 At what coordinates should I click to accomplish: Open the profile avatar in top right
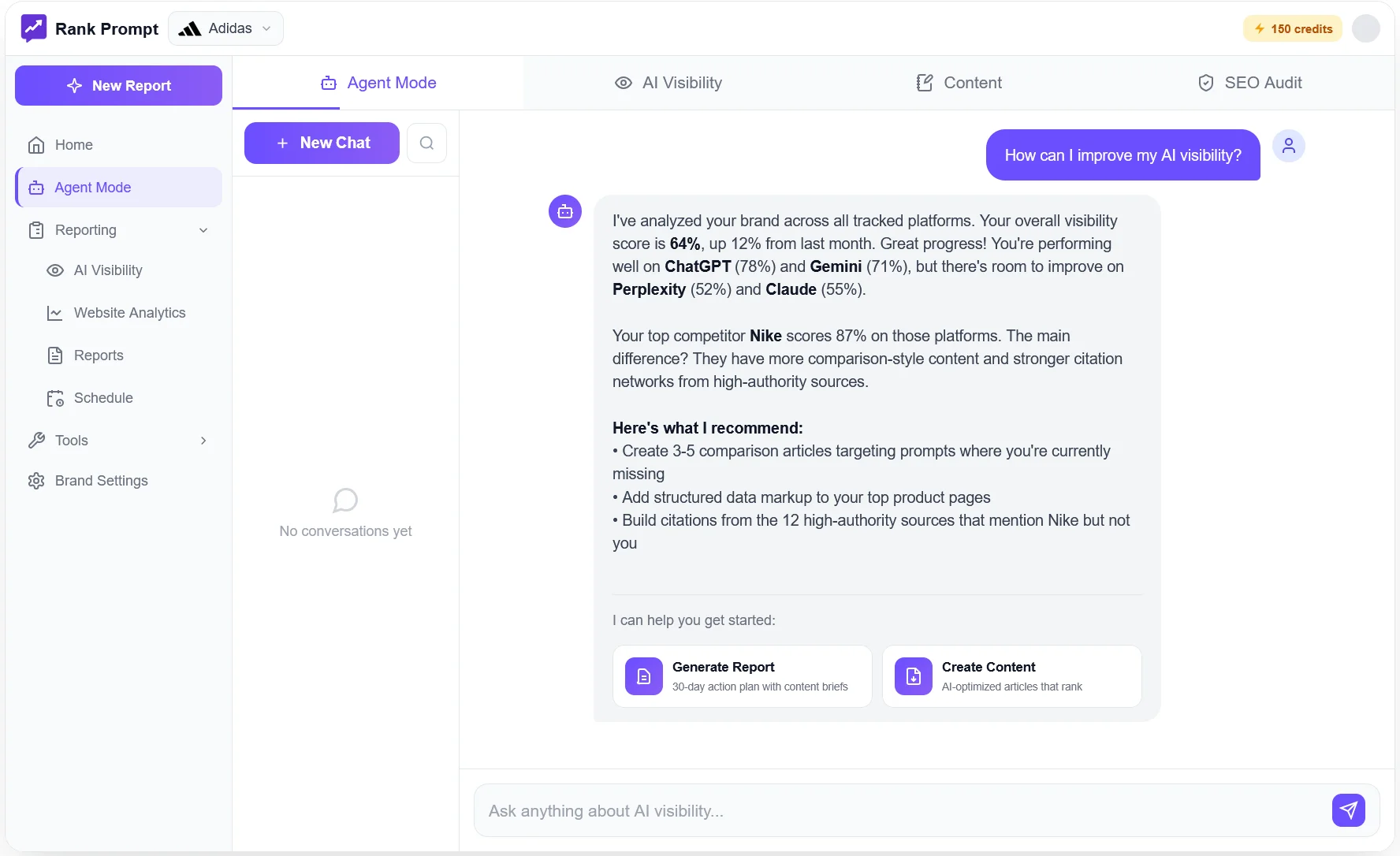pyautogui.click(x=1367, y=28)
